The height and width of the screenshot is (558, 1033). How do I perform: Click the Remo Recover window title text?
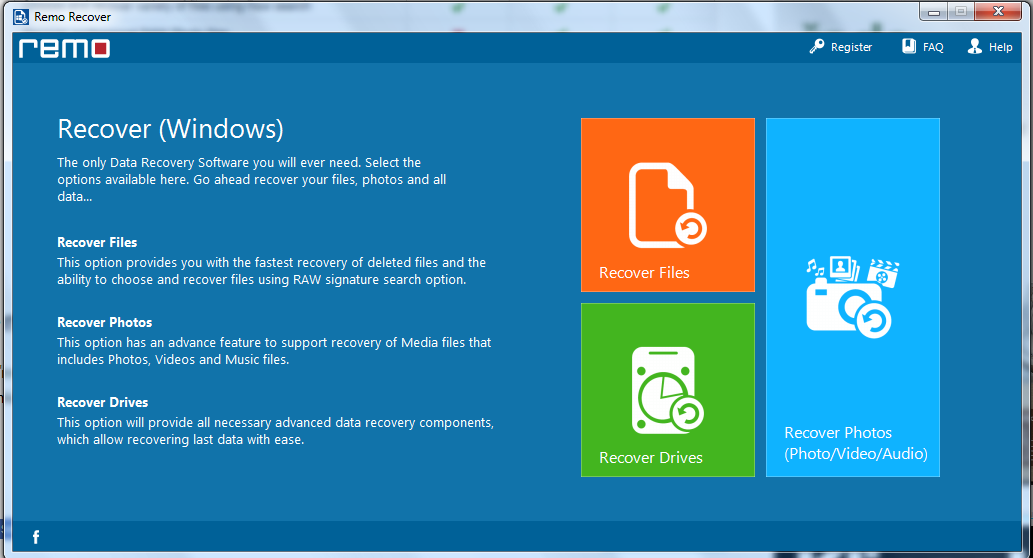[x=72, y=17]
